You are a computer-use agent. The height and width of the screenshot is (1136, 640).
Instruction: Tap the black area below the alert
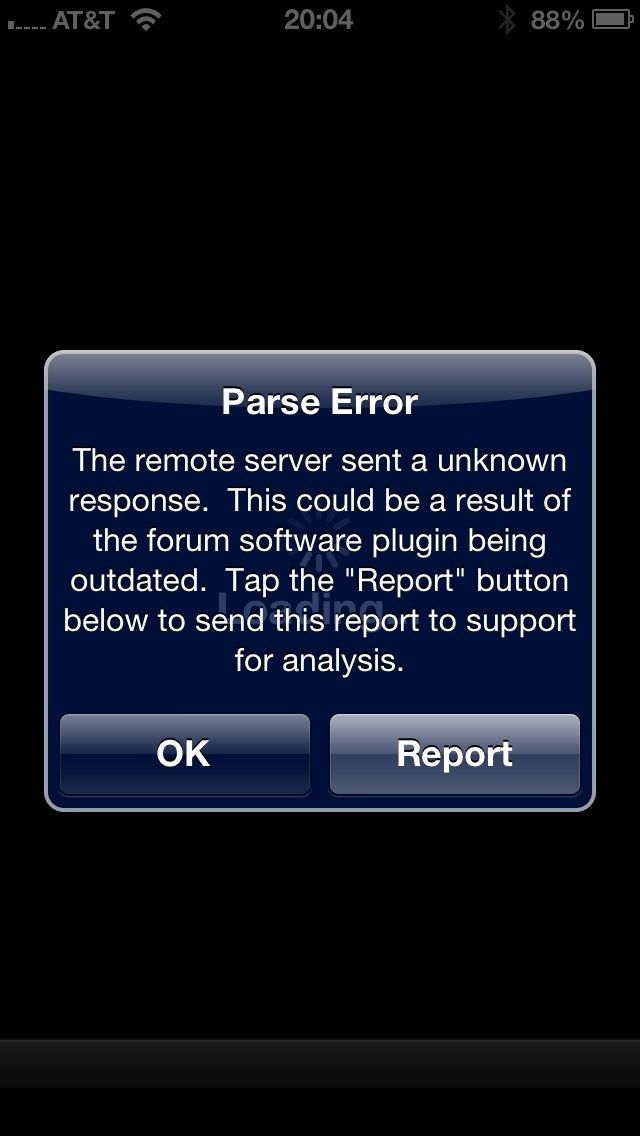(x=320, y=924)
